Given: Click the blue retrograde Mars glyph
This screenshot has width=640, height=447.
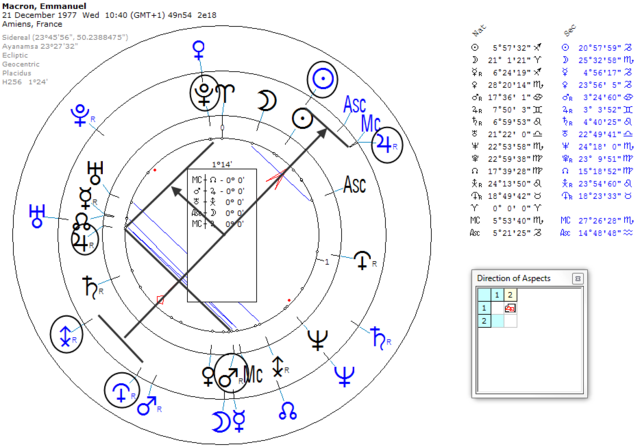Looking at the screenshot, I should pos(149,405).
